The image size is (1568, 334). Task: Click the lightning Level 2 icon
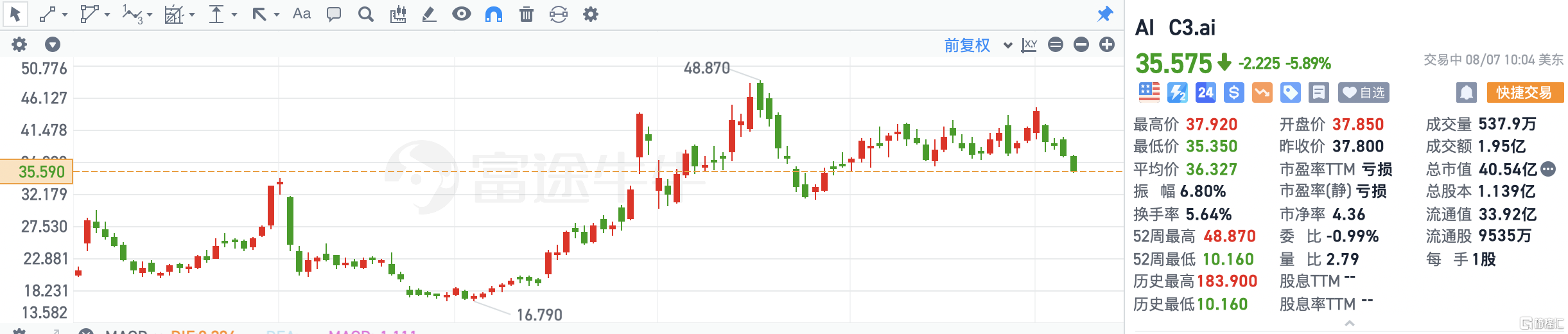point(1177,92)
